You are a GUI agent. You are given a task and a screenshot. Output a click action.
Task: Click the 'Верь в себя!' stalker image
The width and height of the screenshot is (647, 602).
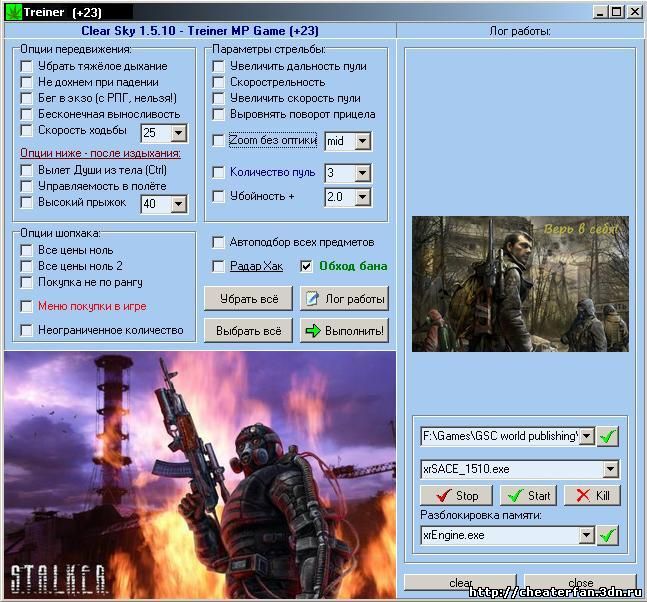[x=520, y=284]
